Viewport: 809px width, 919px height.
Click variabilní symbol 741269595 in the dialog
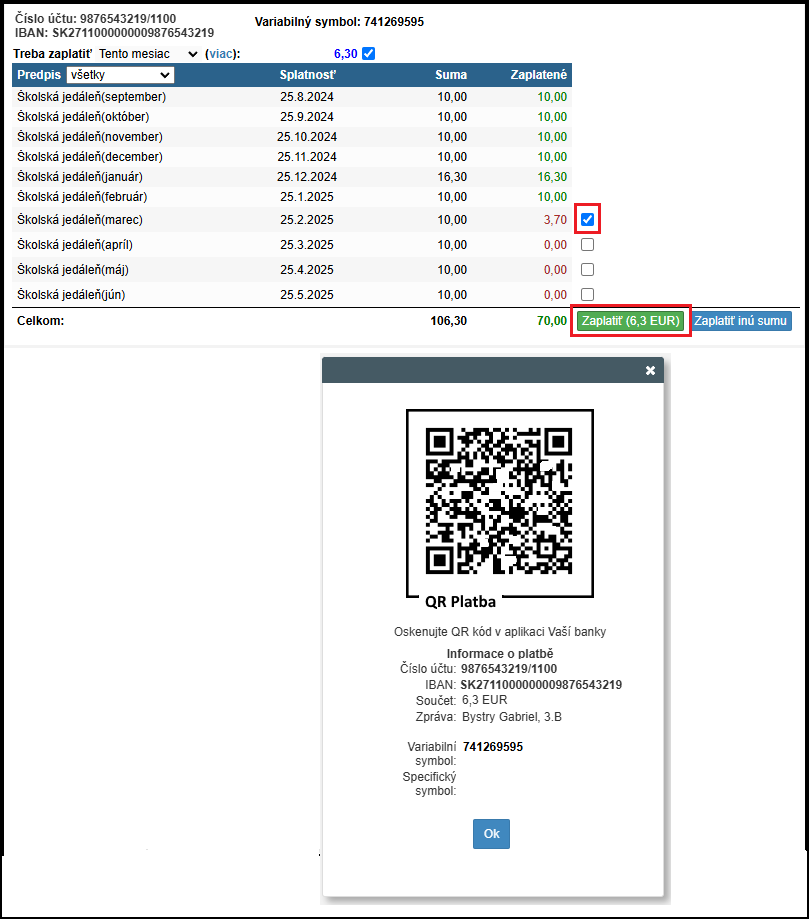[x=492, y=747]
